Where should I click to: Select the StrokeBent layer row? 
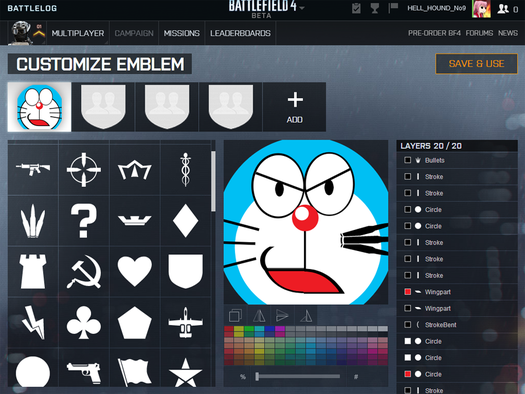click(x=457, y=325)
